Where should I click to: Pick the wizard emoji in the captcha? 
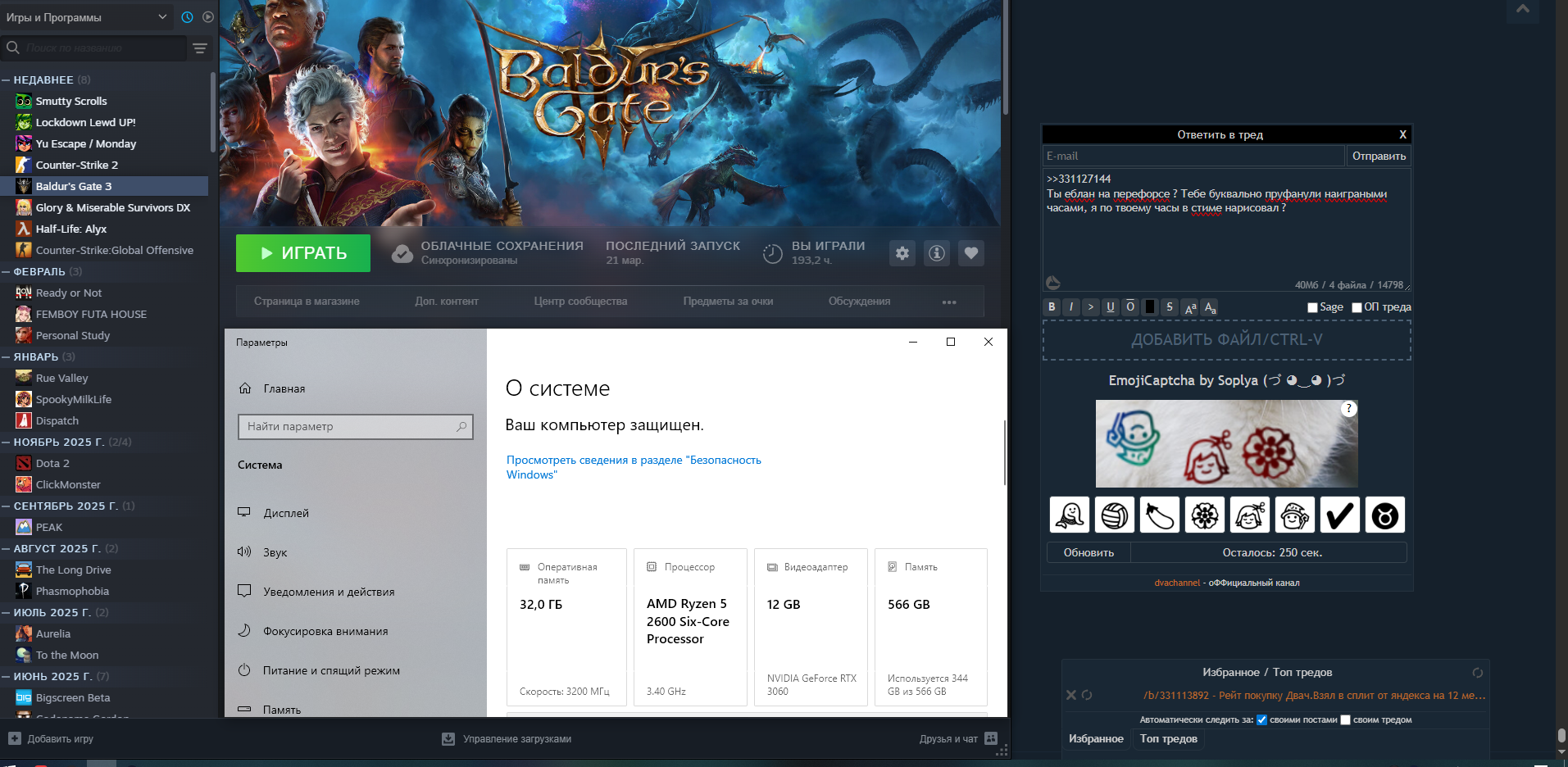1295,515
